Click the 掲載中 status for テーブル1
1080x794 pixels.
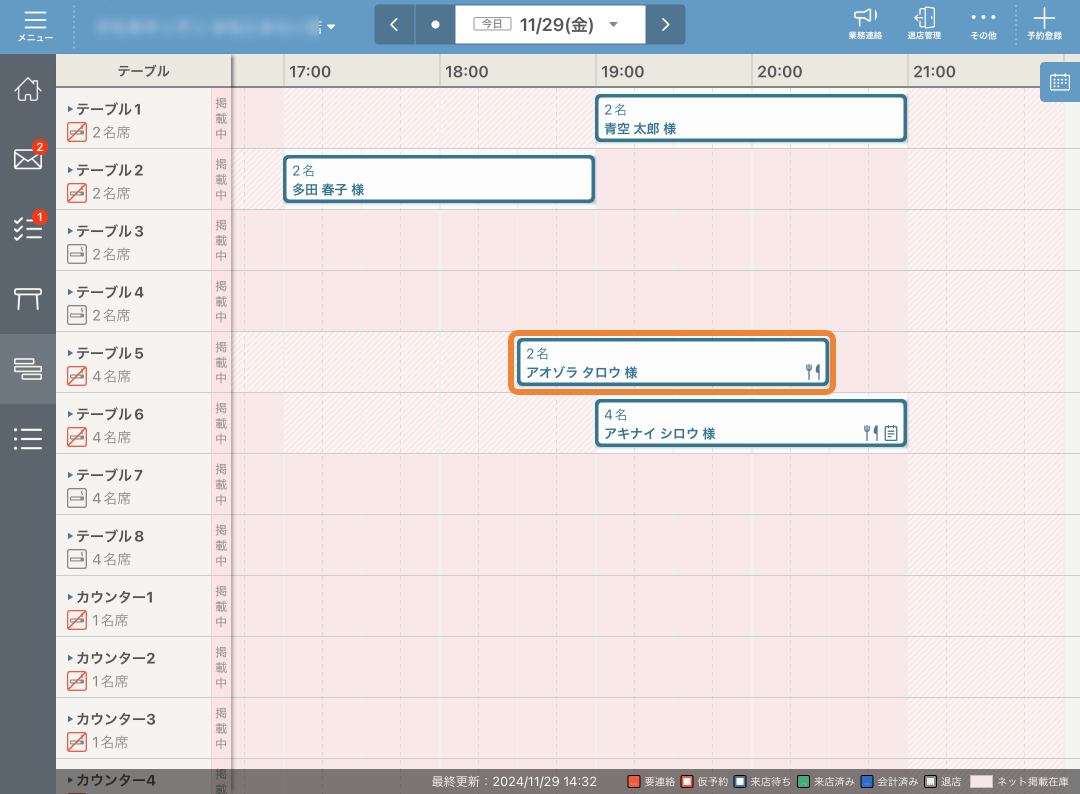coord(220,118)
